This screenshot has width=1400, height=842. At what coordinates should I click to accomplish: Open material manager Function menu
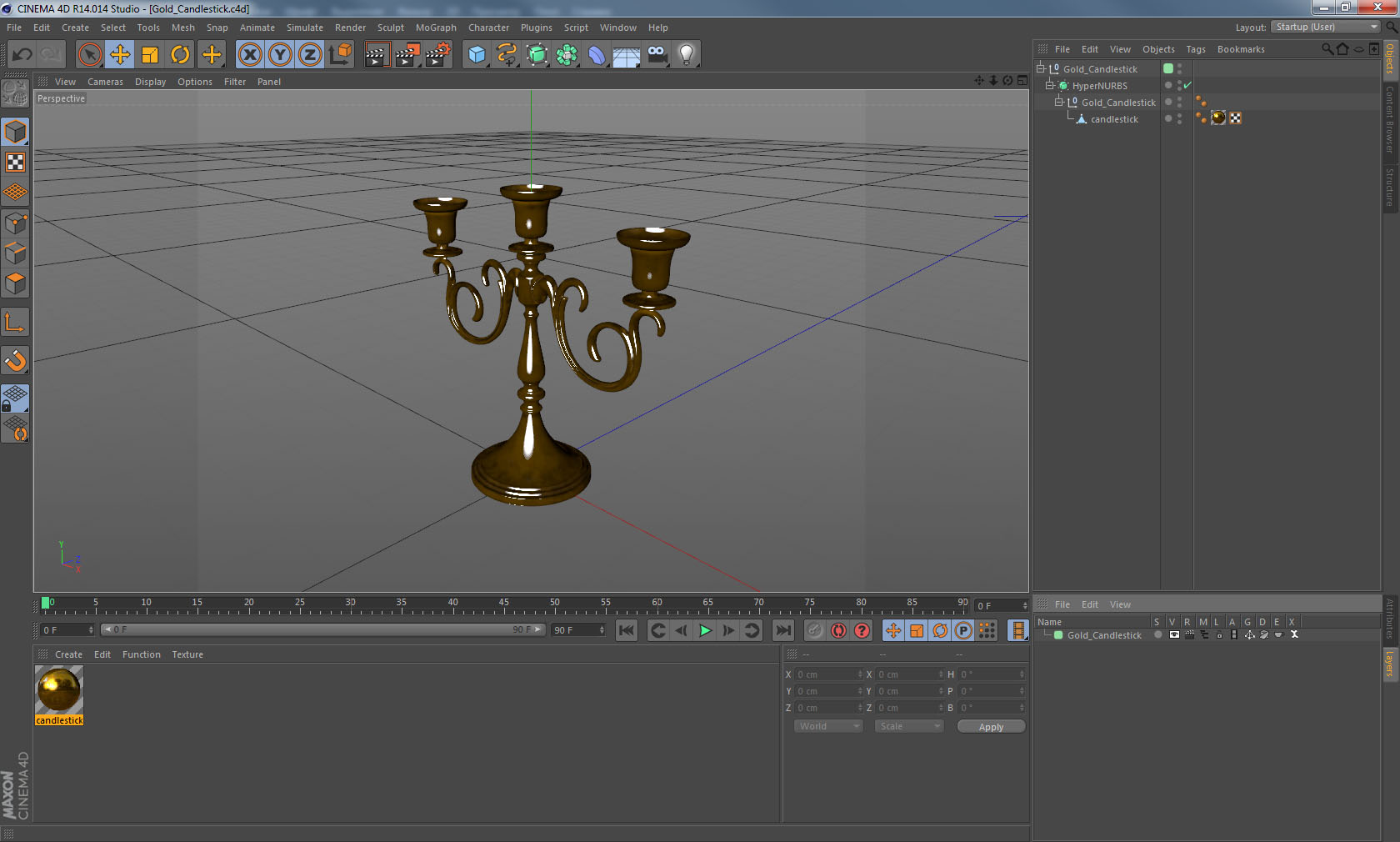142,654
